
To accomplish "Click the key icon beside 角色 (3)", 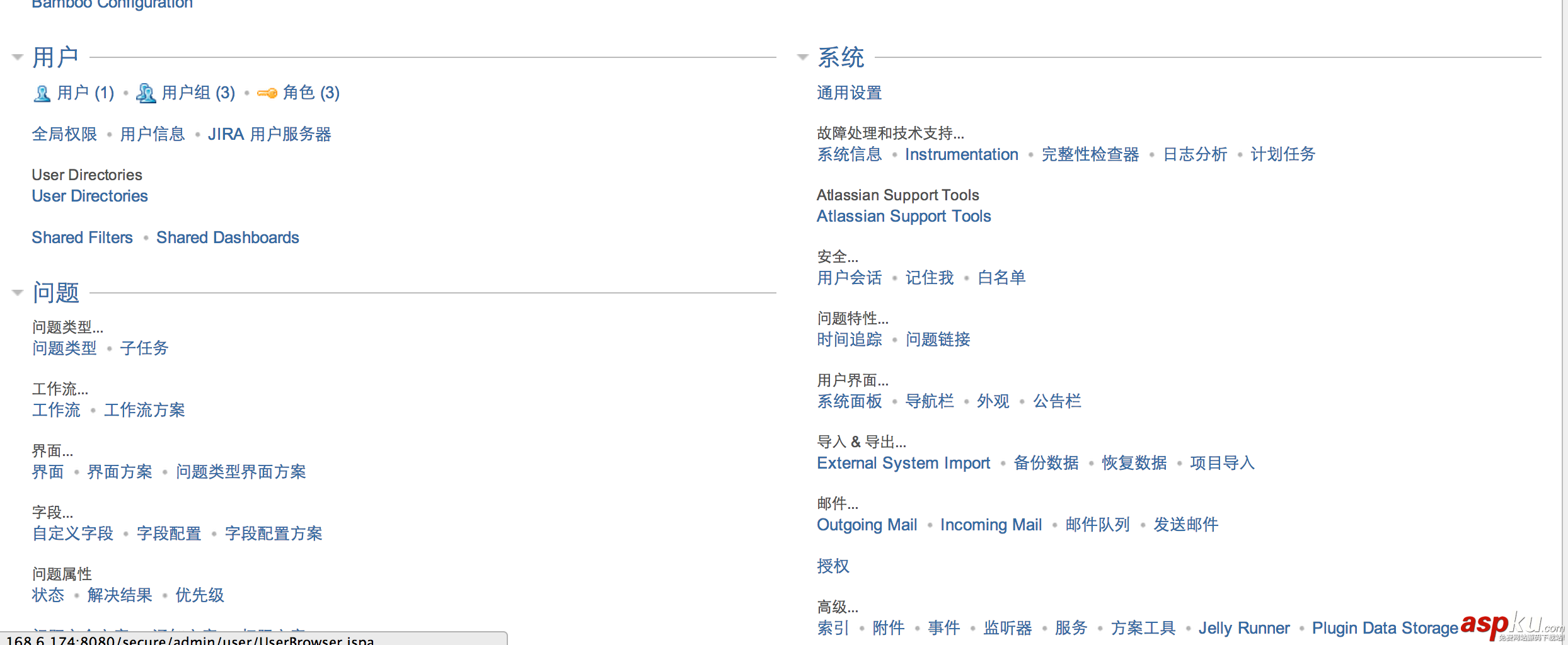I will click(267, 93).
